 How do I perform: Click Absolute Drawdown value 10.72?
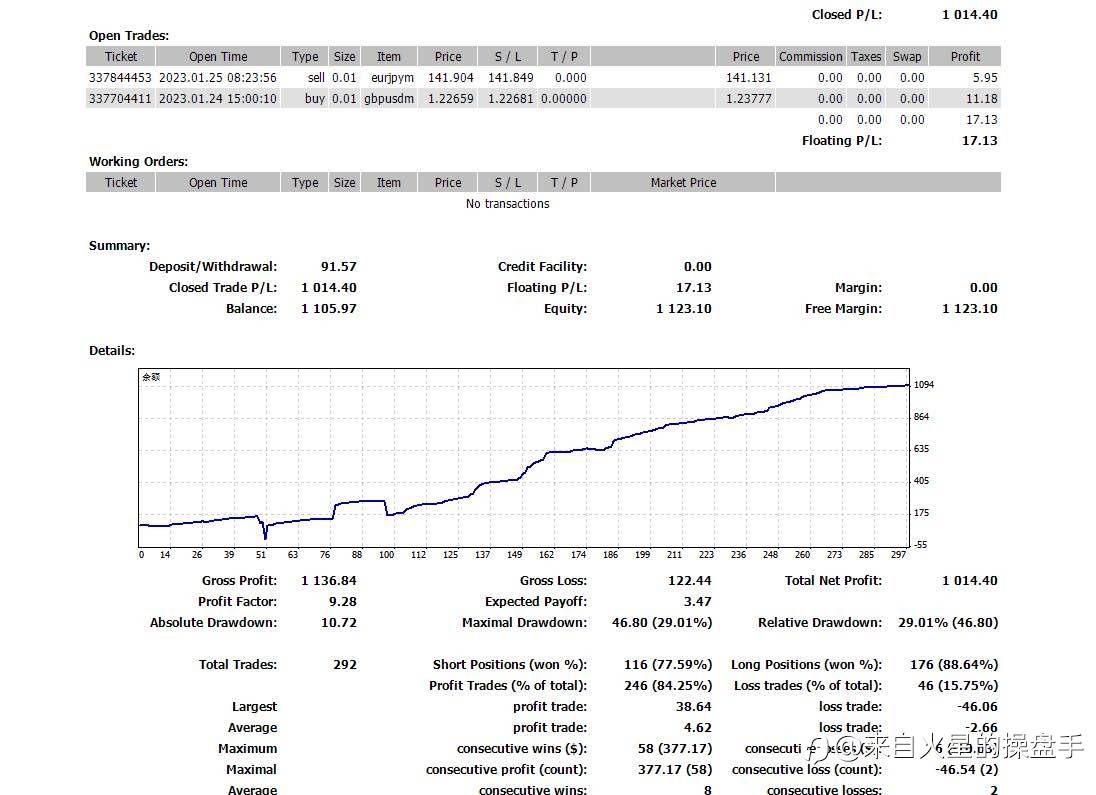point(338,622)
